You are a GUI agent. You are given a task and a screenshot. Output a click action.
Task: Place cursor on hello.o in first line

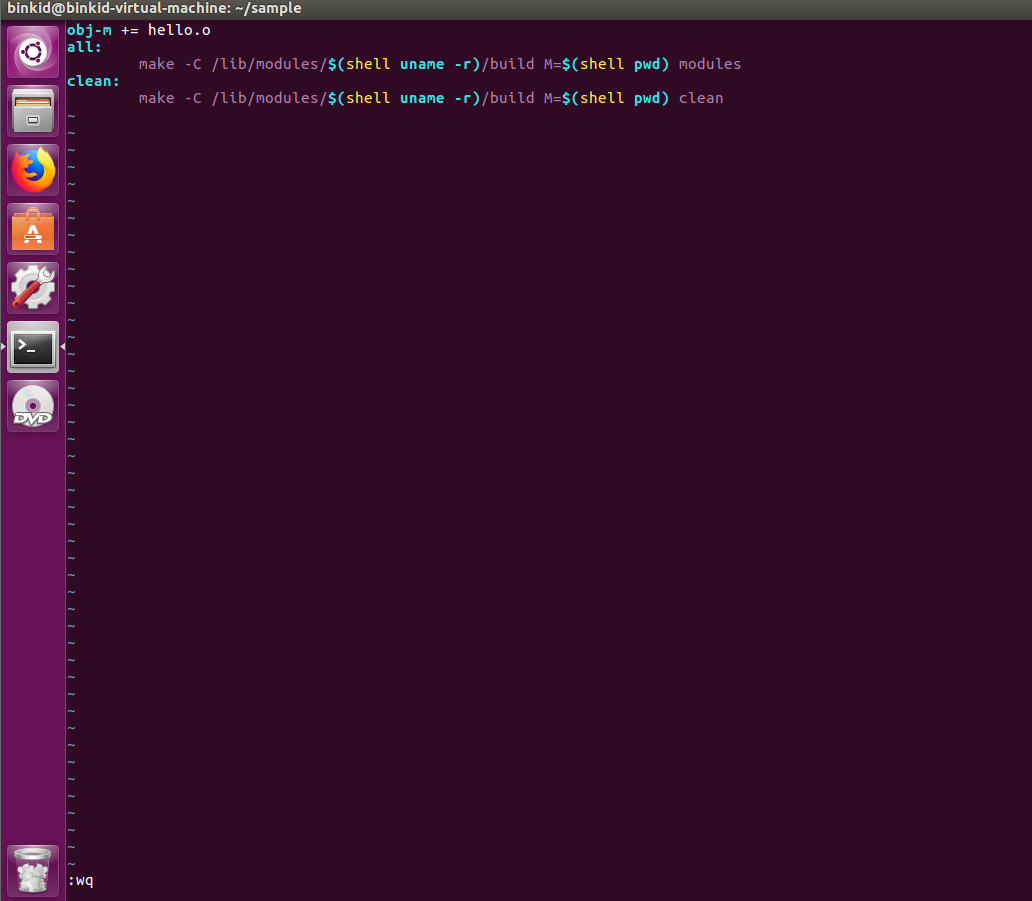point(179,30)
